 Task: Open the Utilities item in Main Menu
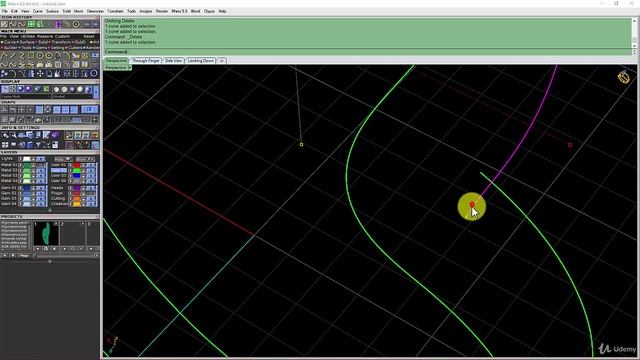(28, 36)
